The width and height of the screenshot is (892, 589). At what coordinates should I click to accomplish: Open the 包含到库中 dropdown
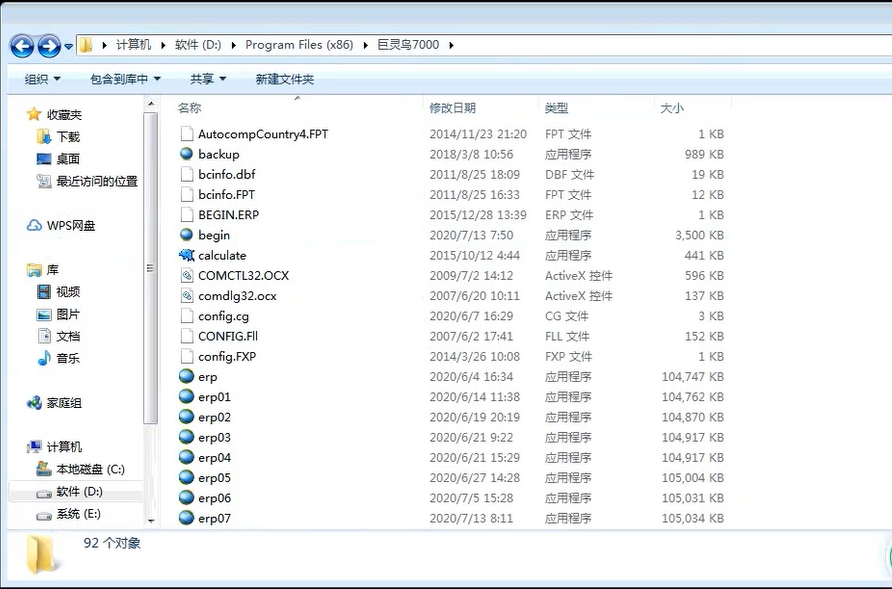tap(125, 79)
